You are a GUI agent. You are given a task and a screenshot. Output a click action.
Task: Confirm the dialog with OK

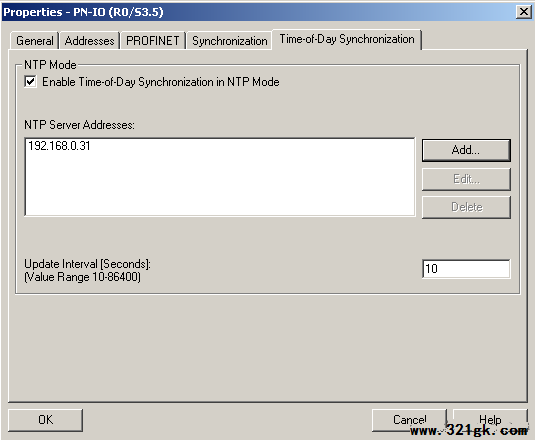(45, 420)
